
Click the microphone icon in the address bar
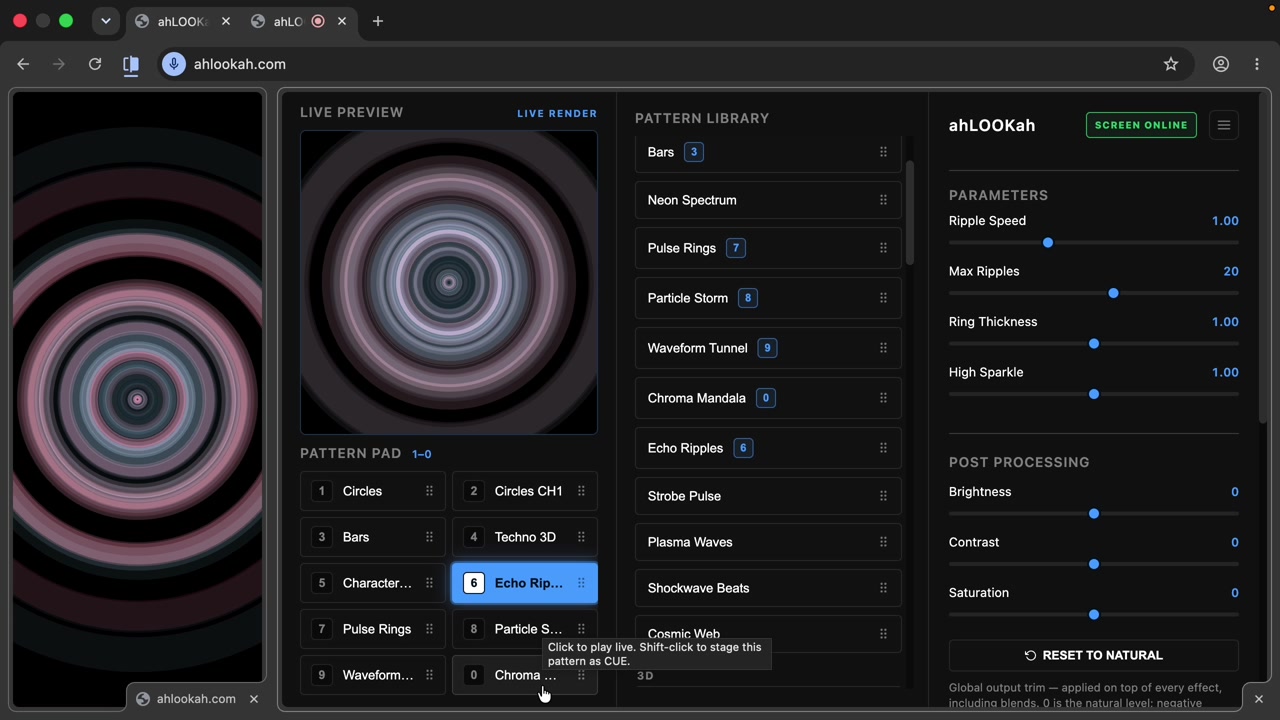(x=174, y=64)
